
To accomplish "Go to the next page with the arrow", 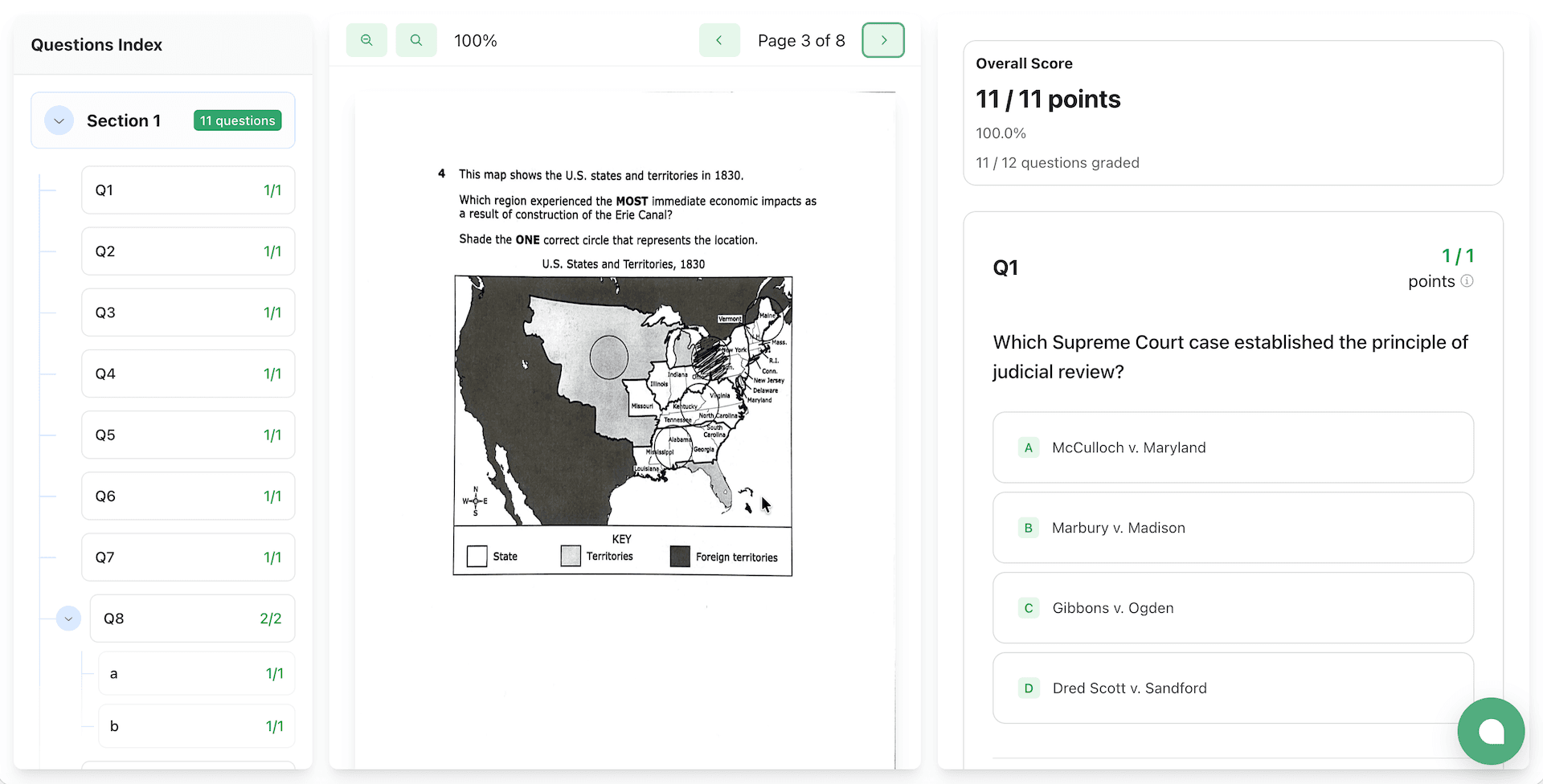I will 882,39.
